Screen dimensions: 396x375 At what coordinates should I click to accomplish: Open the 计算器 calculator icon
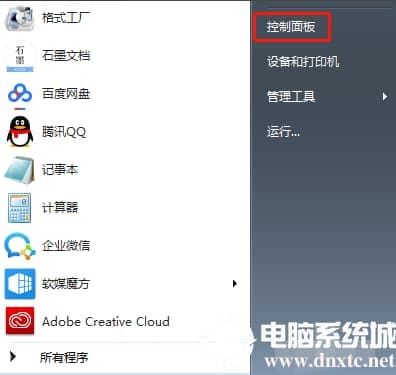(x=19, y=208)
